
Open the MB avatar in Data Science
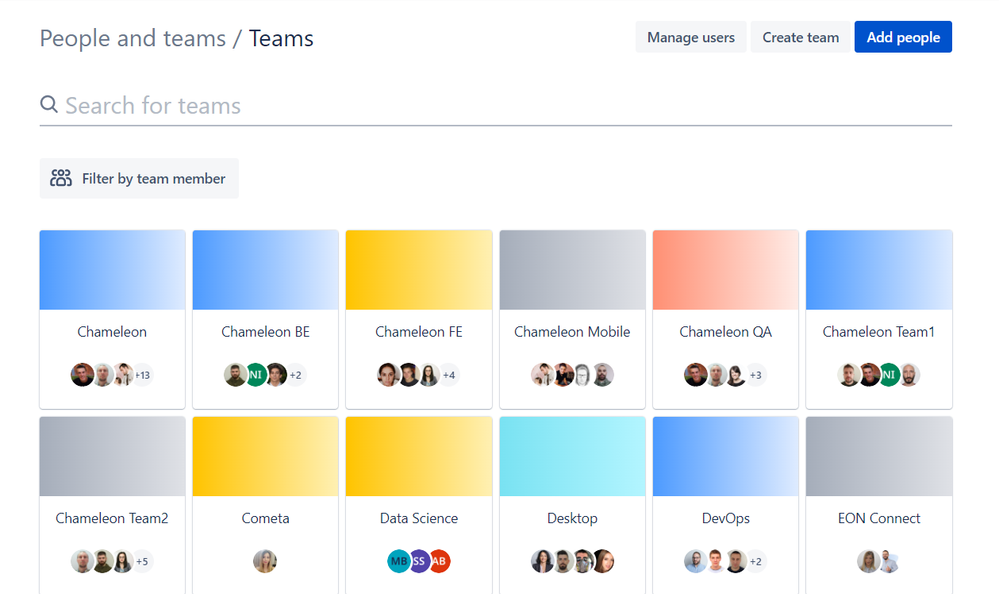click(399, 561)
